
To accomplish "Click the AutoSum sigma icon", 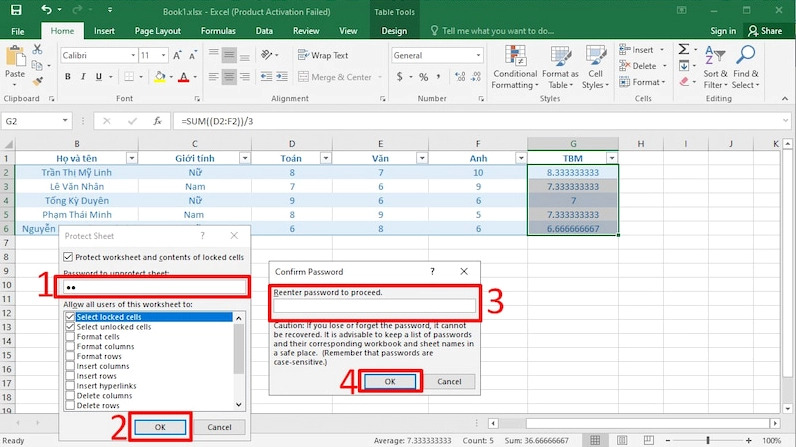I will point(684,49).
